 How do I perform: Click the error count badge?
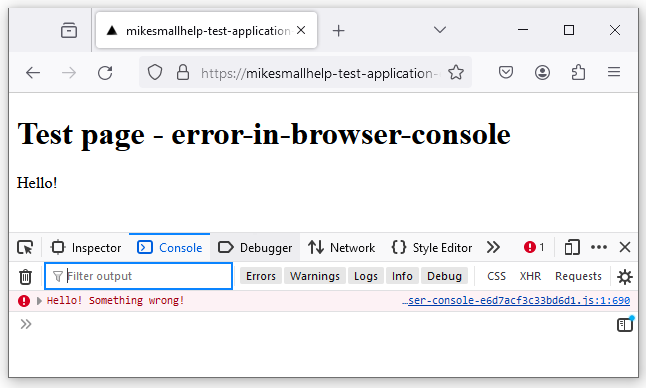(534, 247)
